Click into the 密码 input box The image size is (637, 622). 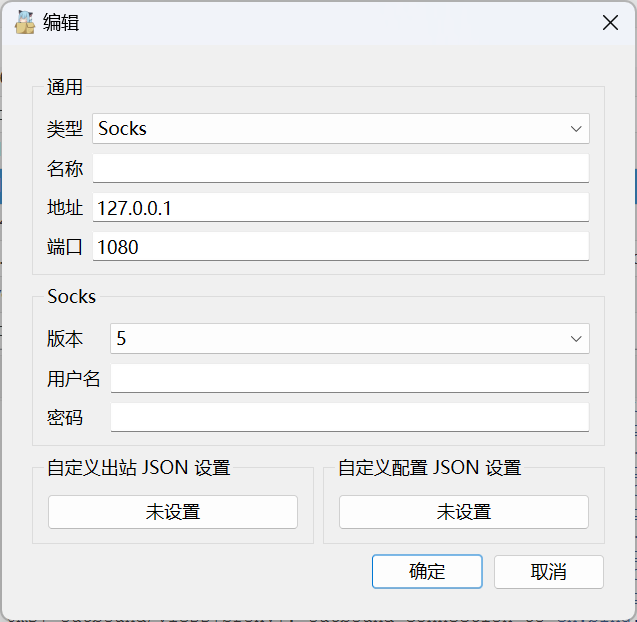pyautogui.click(x=349, y=417)
